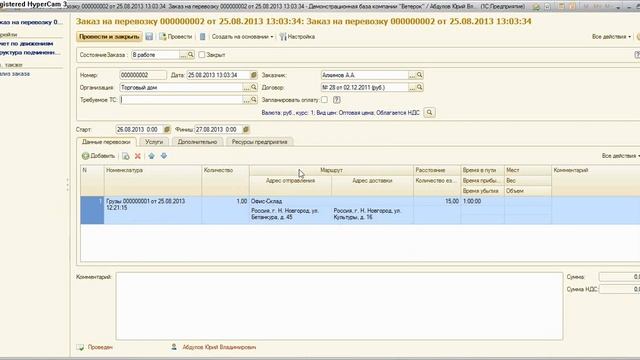Click the save (floppy disk) icon

pyautogui.click(x=149, y=37)
